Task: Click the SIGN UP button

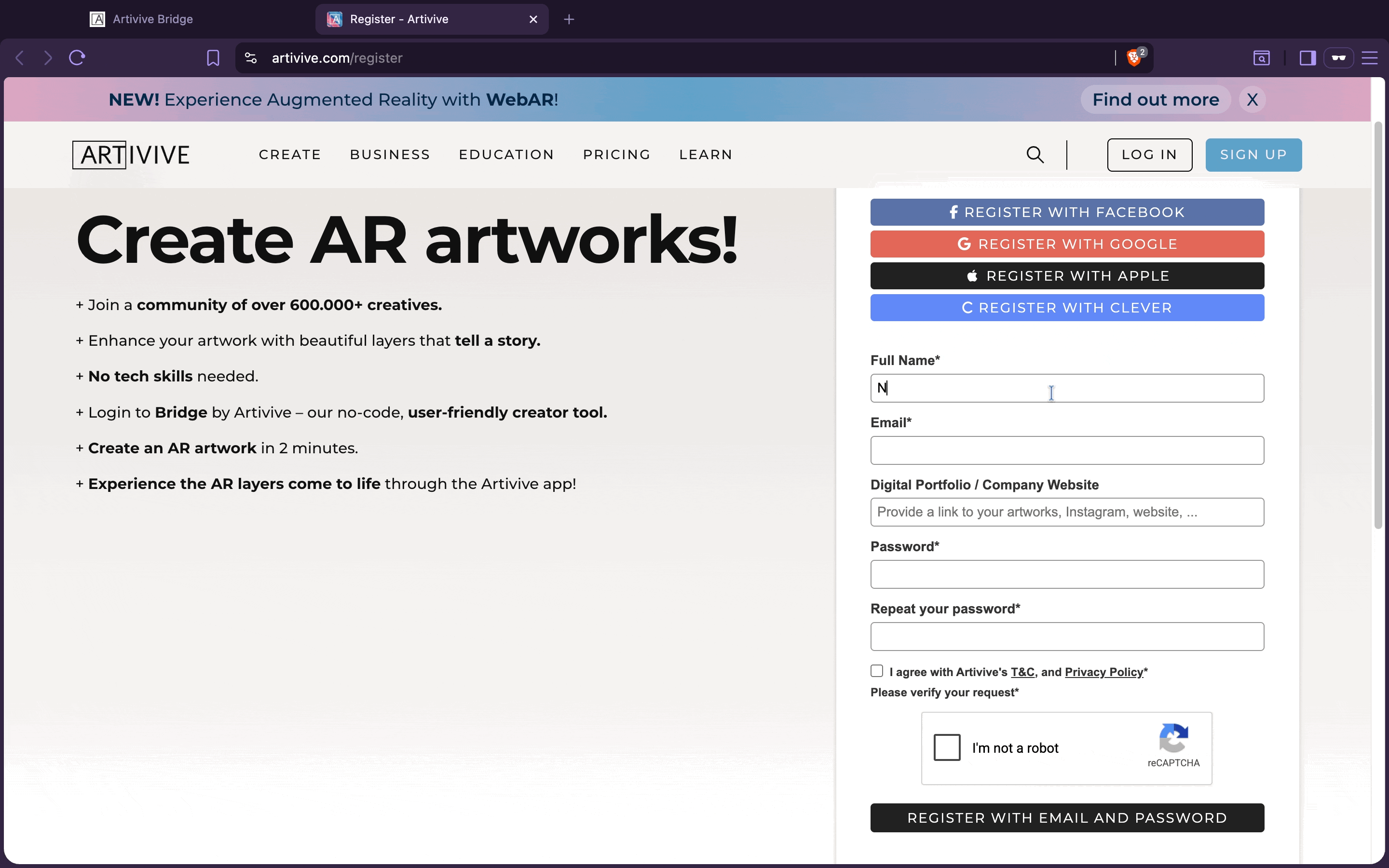Action: tap(1253, 155)
